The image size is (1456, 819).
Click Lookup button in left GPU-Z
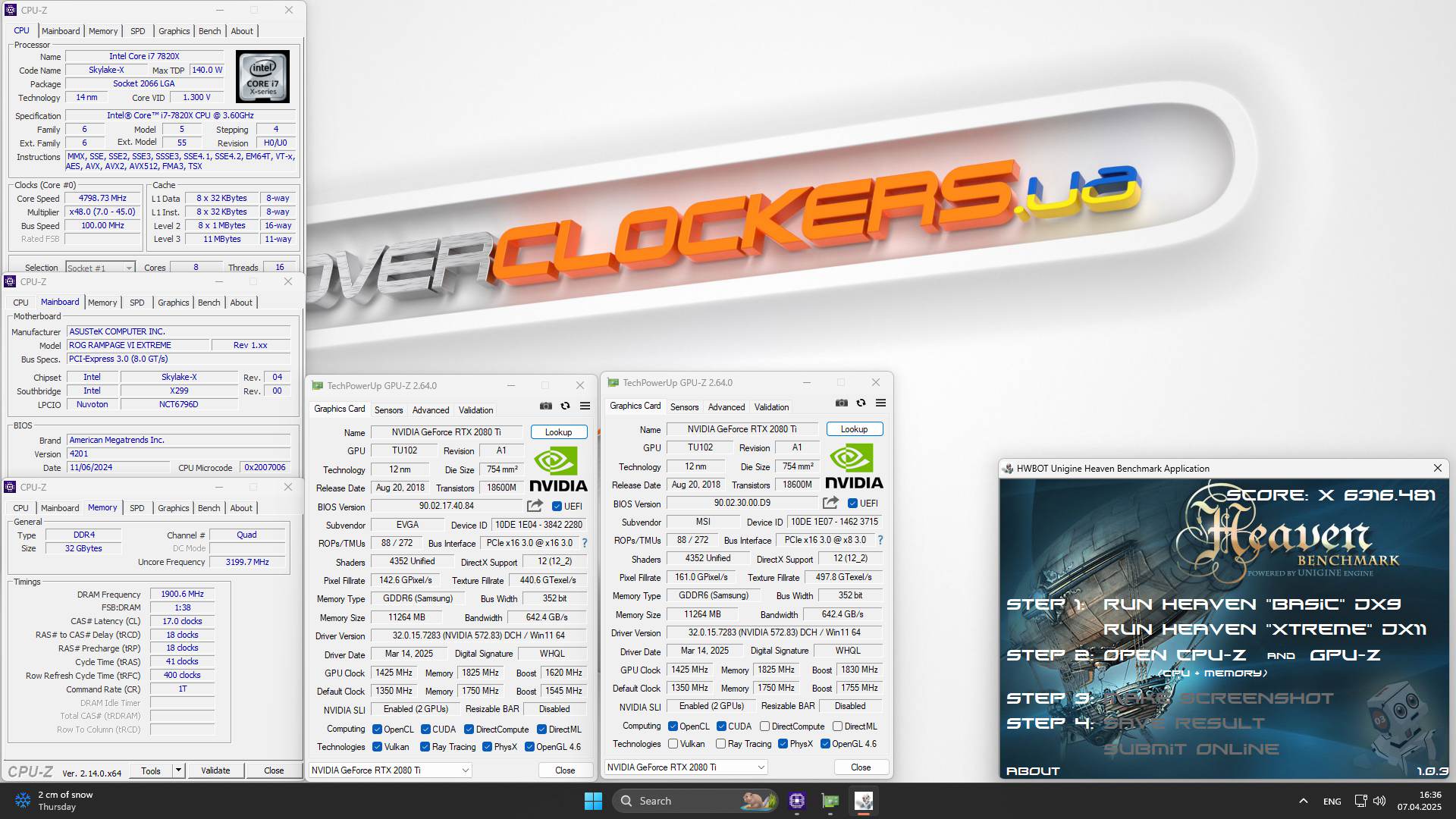pos(559,432)
